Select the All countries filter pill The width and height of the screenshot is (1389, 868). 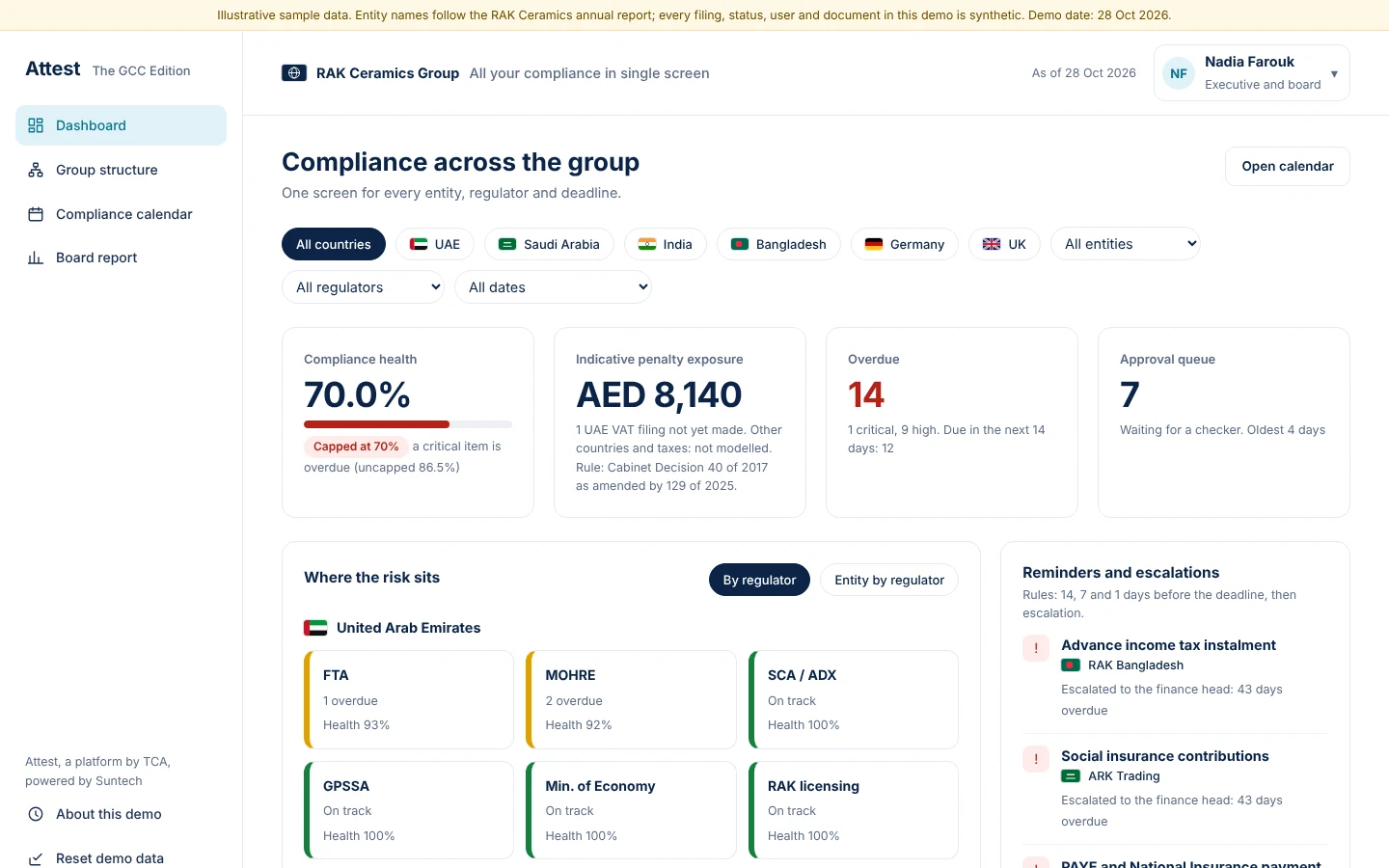(334, 244)
